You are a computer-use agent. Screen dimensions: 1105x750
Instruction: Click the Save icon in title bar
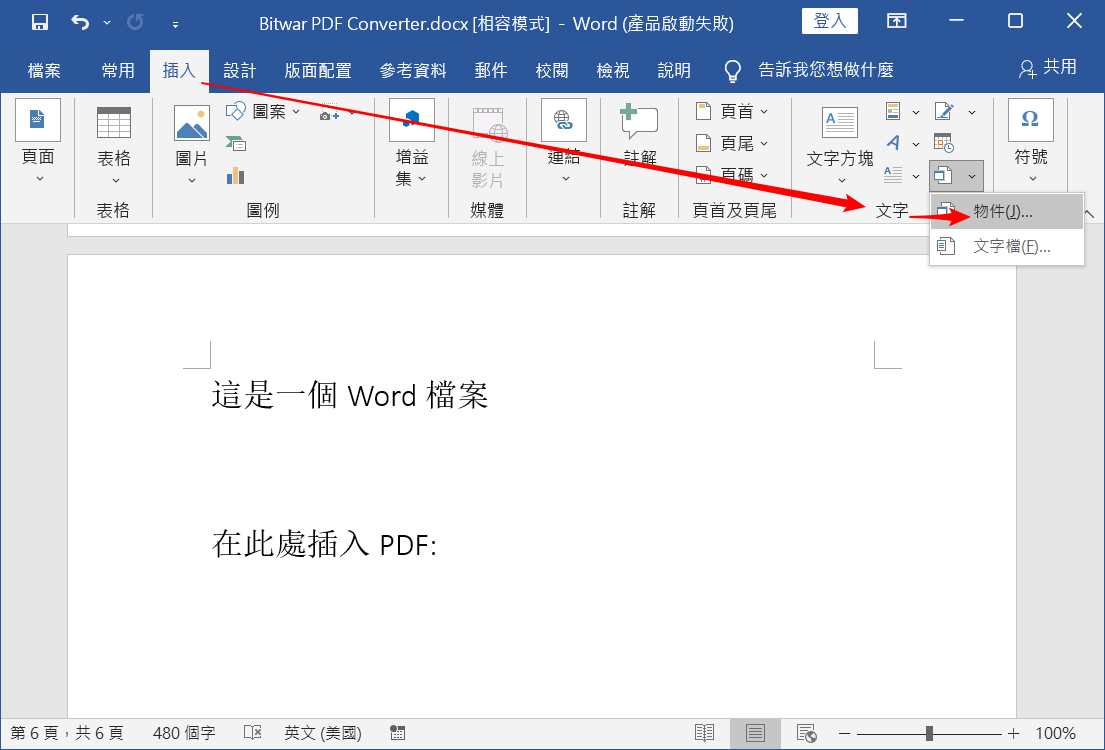[39, 23]
